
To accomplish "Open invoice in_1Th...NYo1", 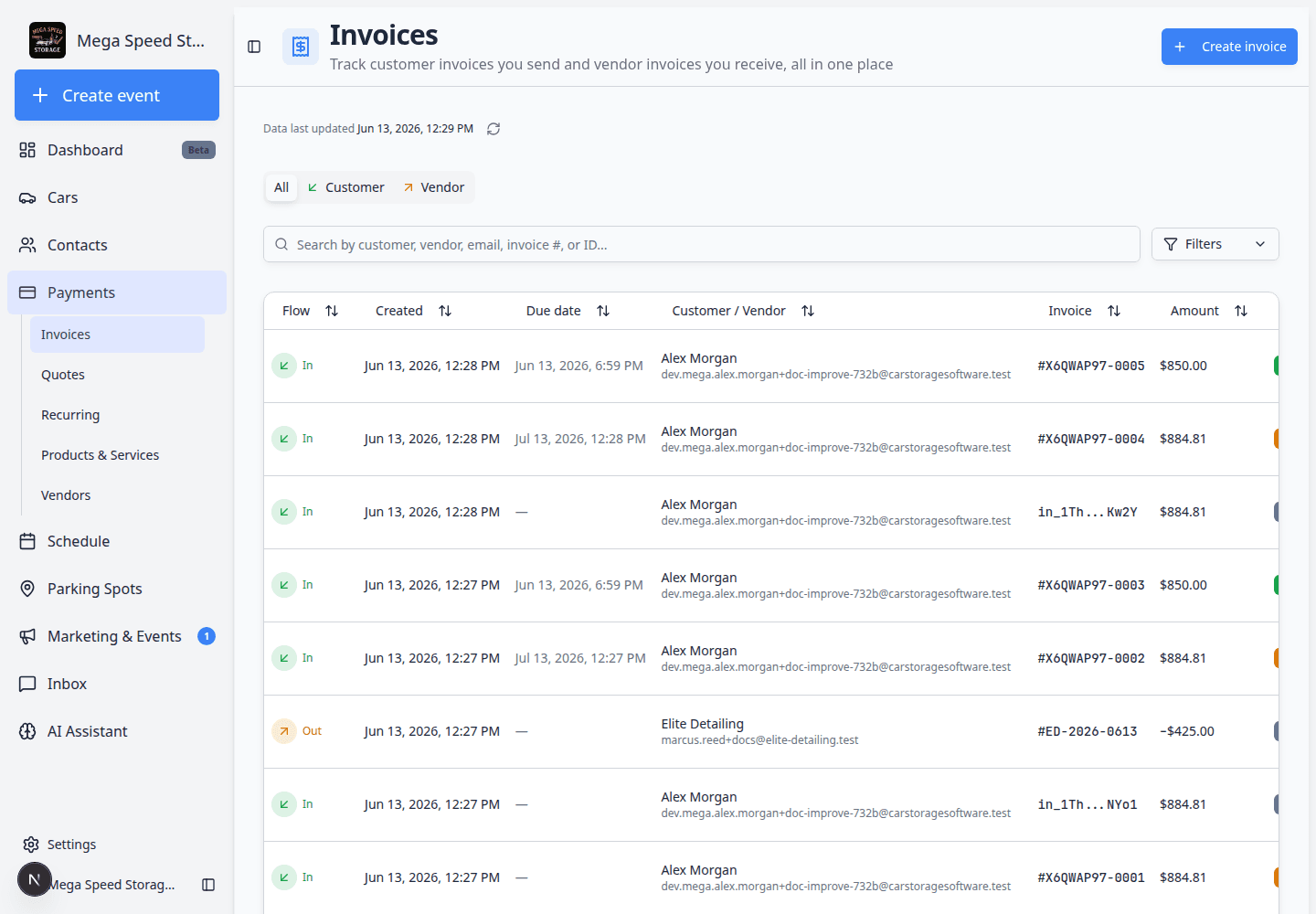I will 1088,804.
